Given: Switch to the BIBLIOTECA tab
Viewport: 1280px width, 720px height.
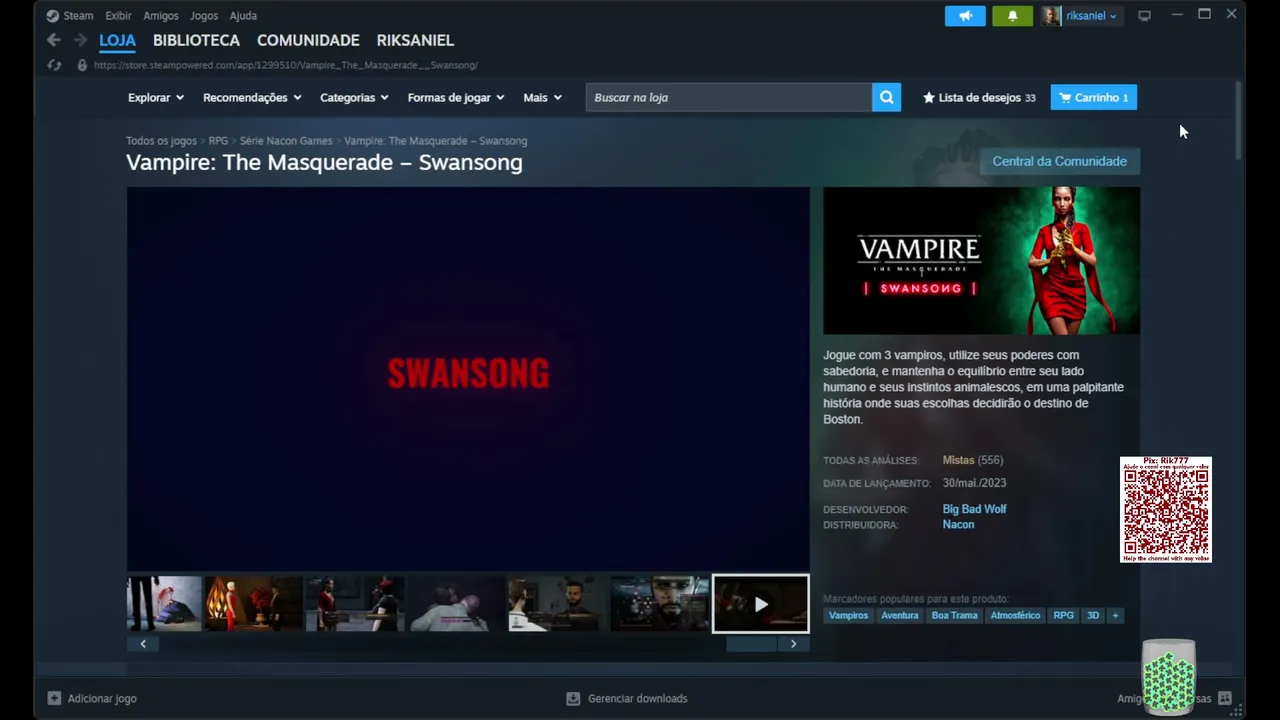Looking at the screenshot, I should pyautogui.click(x=196, y=40).
